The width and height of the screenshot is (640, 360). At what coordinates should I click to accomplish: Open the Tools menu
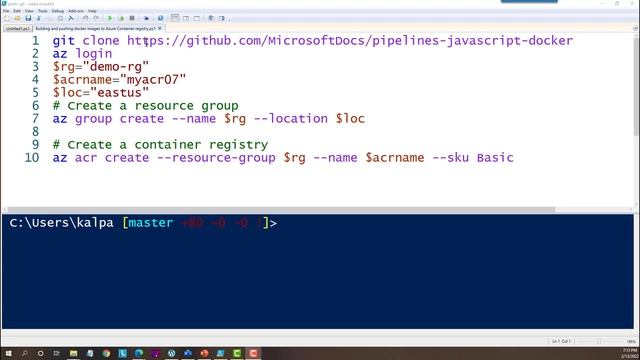coord(42,11)
